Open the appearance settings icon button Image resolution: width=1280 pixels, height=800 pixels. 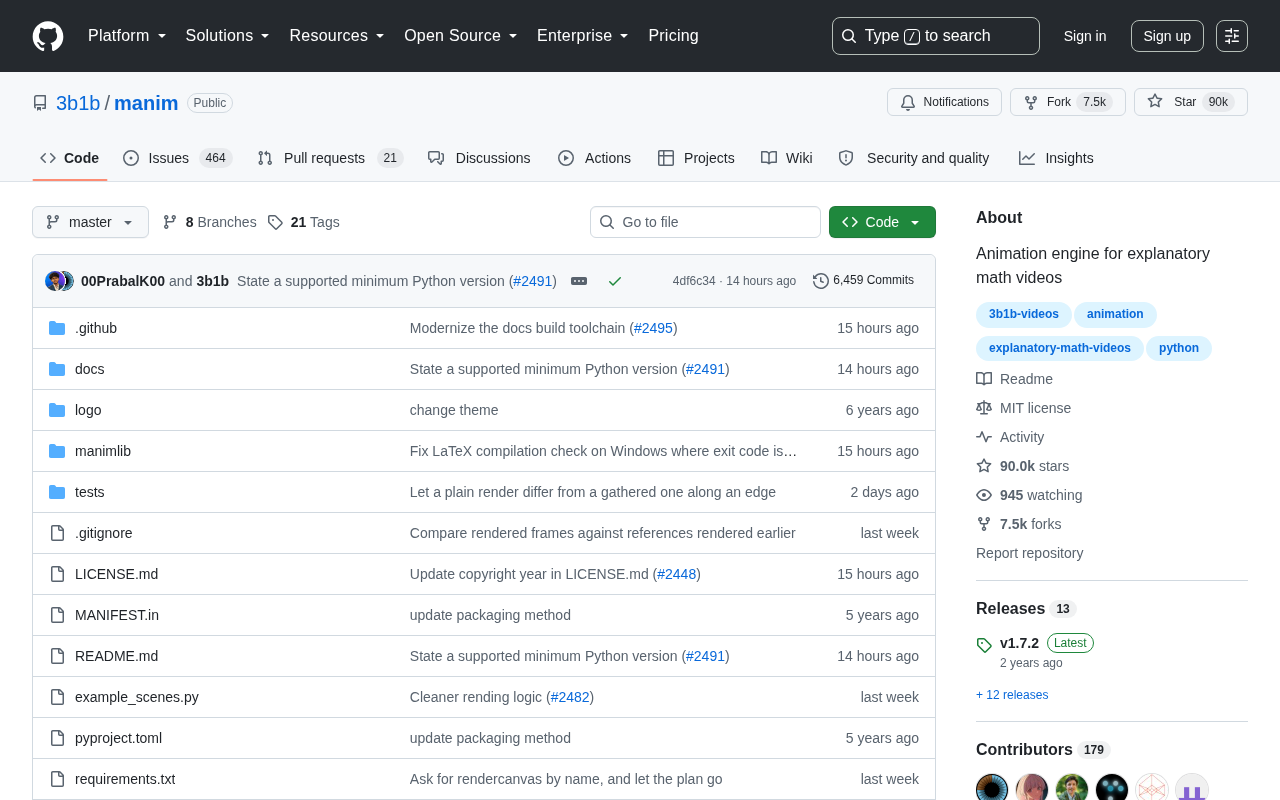coord(1232,36)
